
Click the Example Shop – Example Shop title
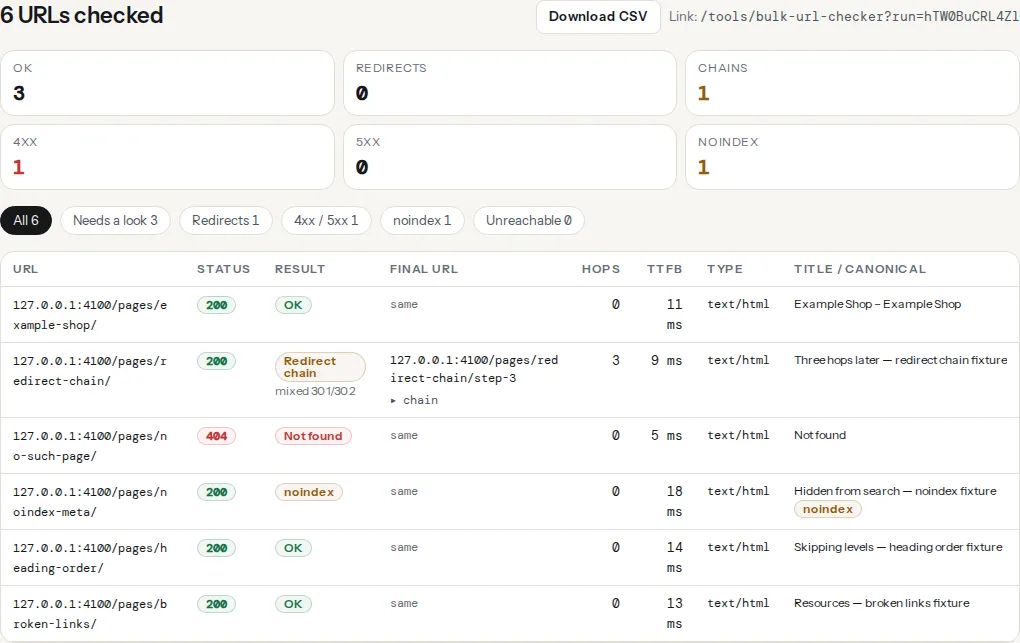pos(877,304)
